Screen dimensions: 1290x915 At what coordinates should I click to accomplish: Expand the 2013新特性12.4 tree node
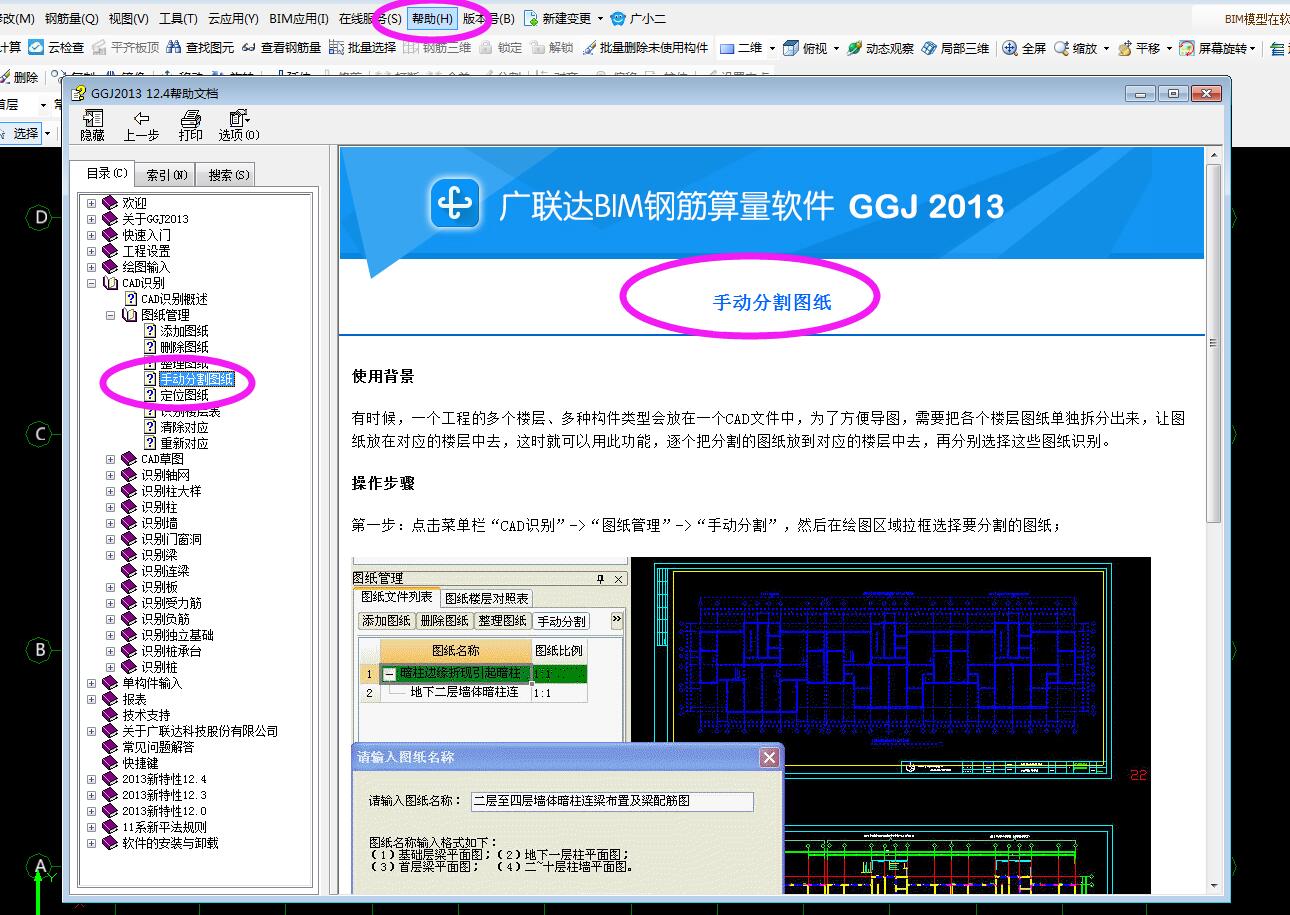point(92,779)
